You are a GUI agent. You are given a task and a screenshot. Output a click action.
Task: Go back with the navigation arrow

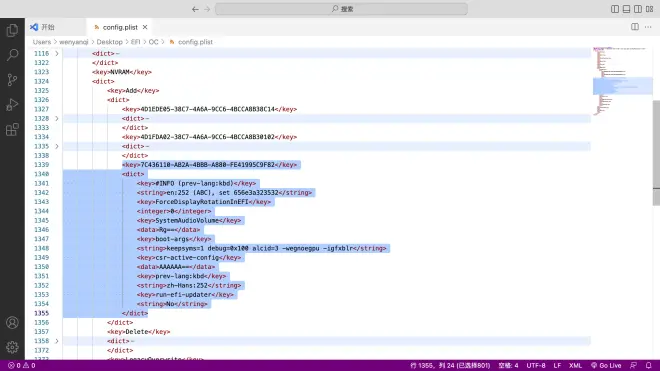[195, 9]
